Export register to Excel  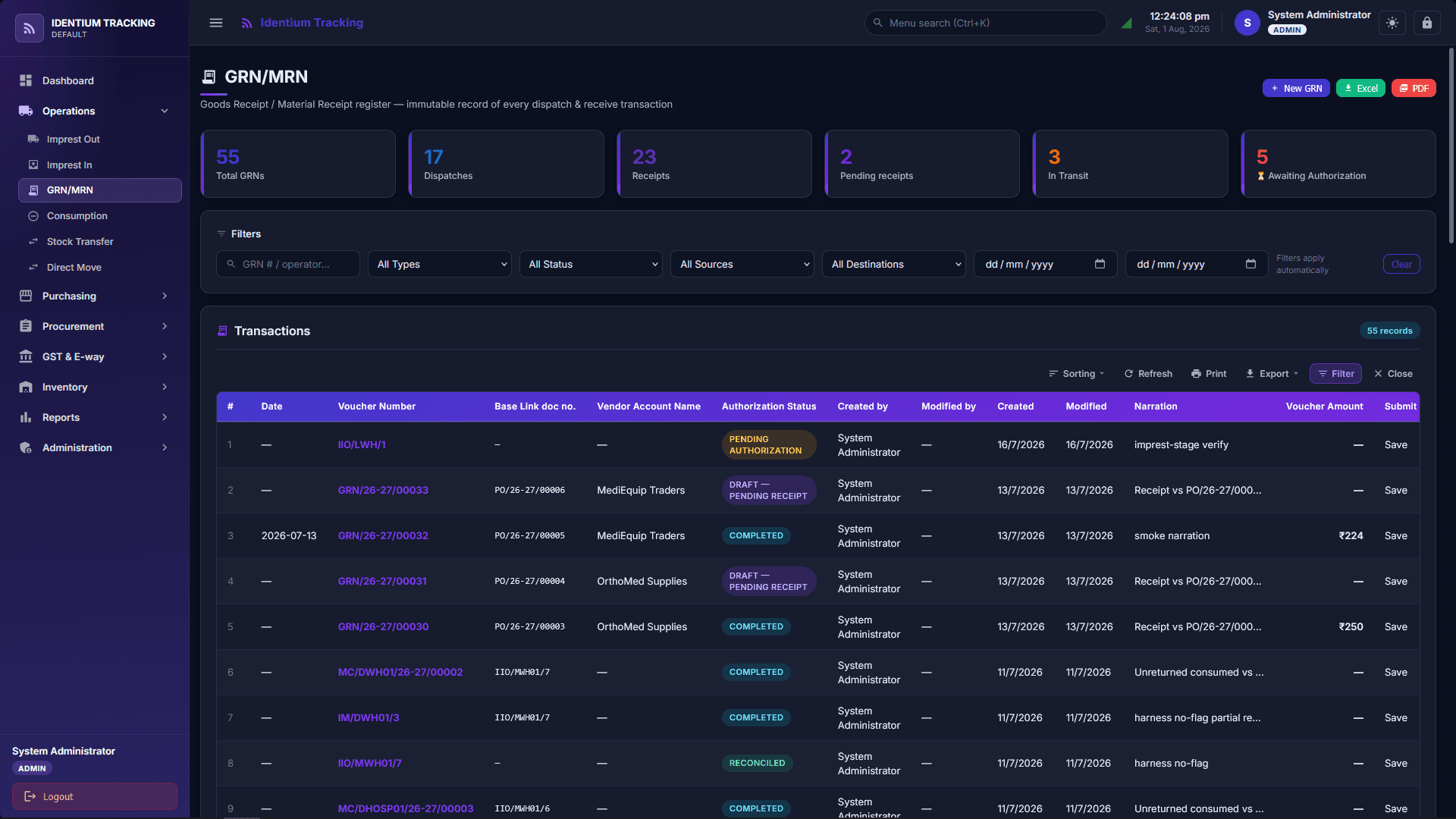point(1360,88)
